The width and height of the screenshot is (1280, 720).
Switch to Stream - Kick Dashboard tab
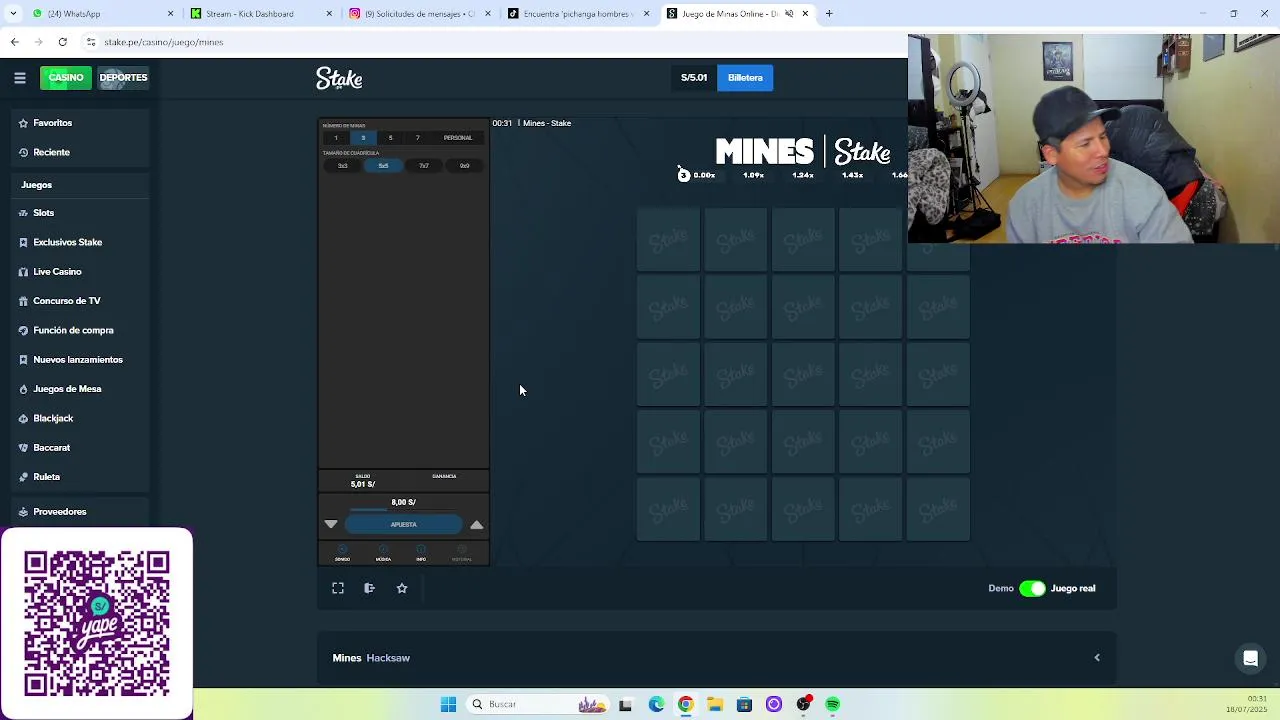point(260,14)
